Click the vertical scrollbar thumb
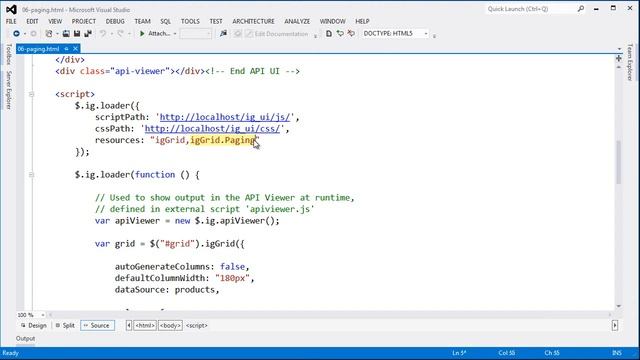This screenshot has width=640, height=360. click(619, 162)
